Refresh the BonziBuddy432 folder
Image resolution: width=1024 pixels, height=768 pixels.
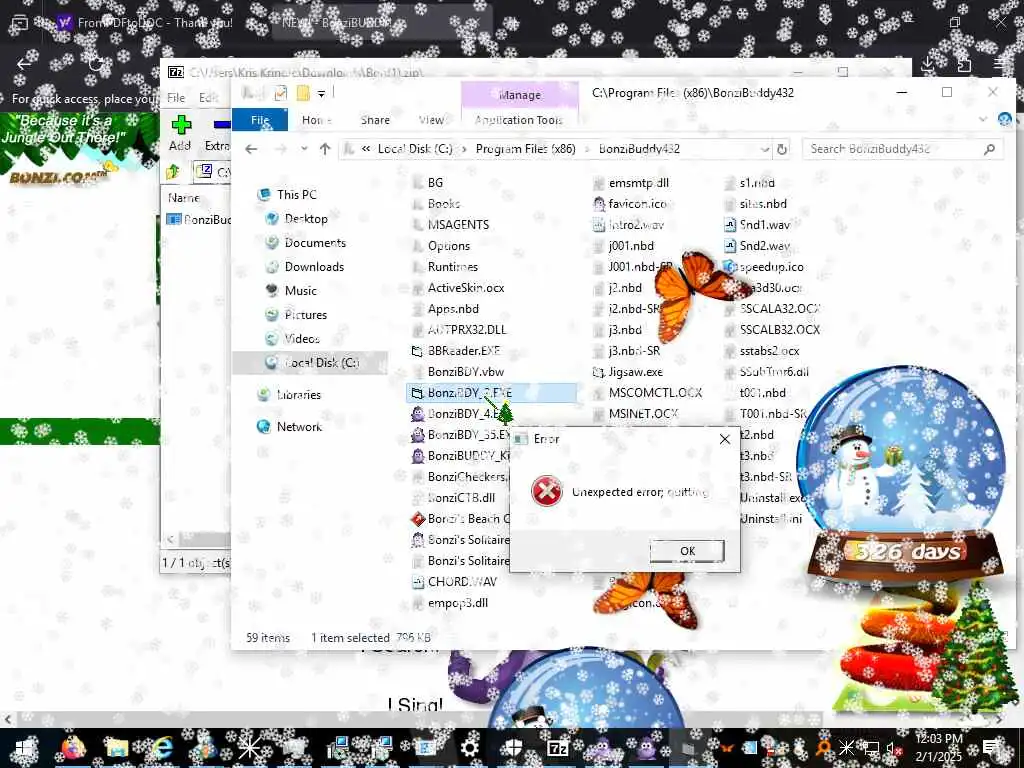click(782, 150)
